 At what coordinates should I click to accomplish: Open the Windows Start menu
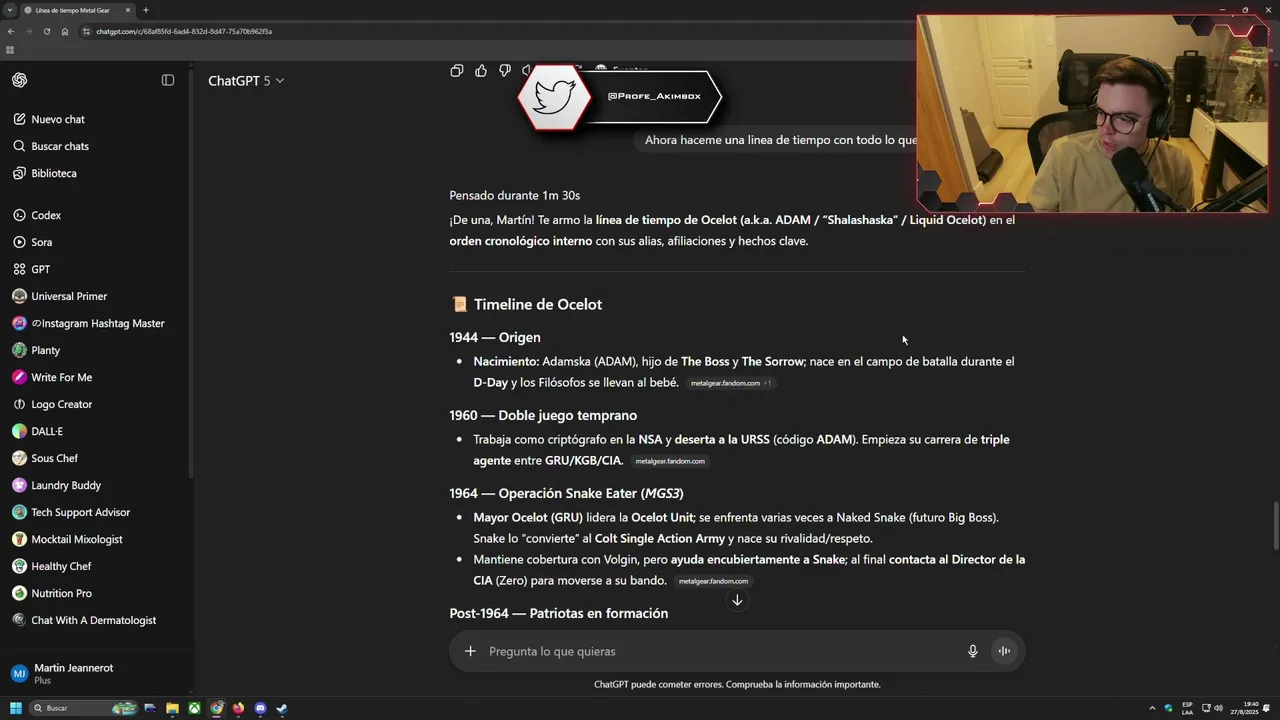[x=15, y=708]
